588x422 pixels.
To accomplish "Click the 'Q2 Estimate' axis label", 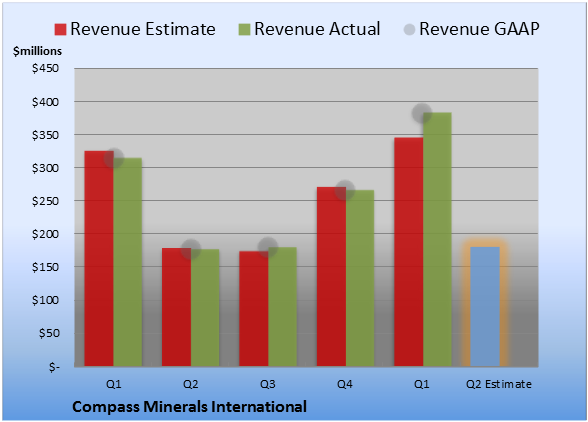I will (499, 384).
